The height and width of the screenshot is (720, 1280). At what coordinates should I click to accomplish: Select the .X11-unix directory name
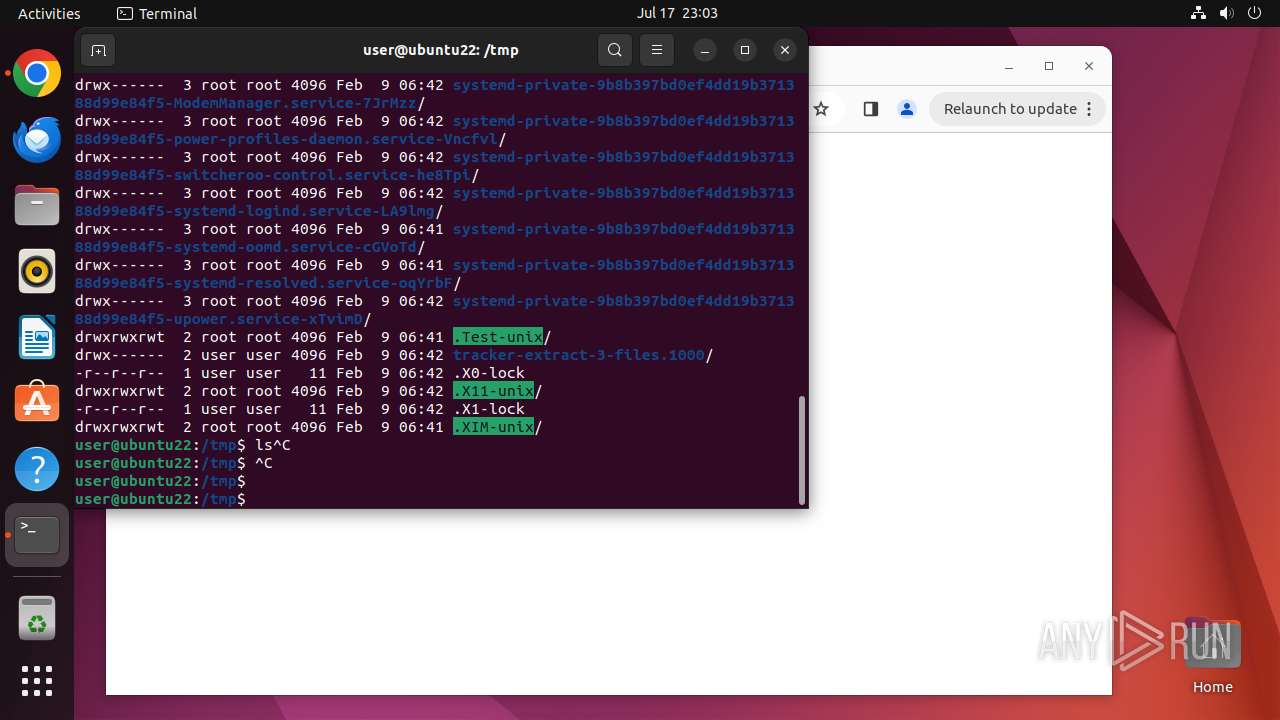pyautogui.click(x=493, y=391)
